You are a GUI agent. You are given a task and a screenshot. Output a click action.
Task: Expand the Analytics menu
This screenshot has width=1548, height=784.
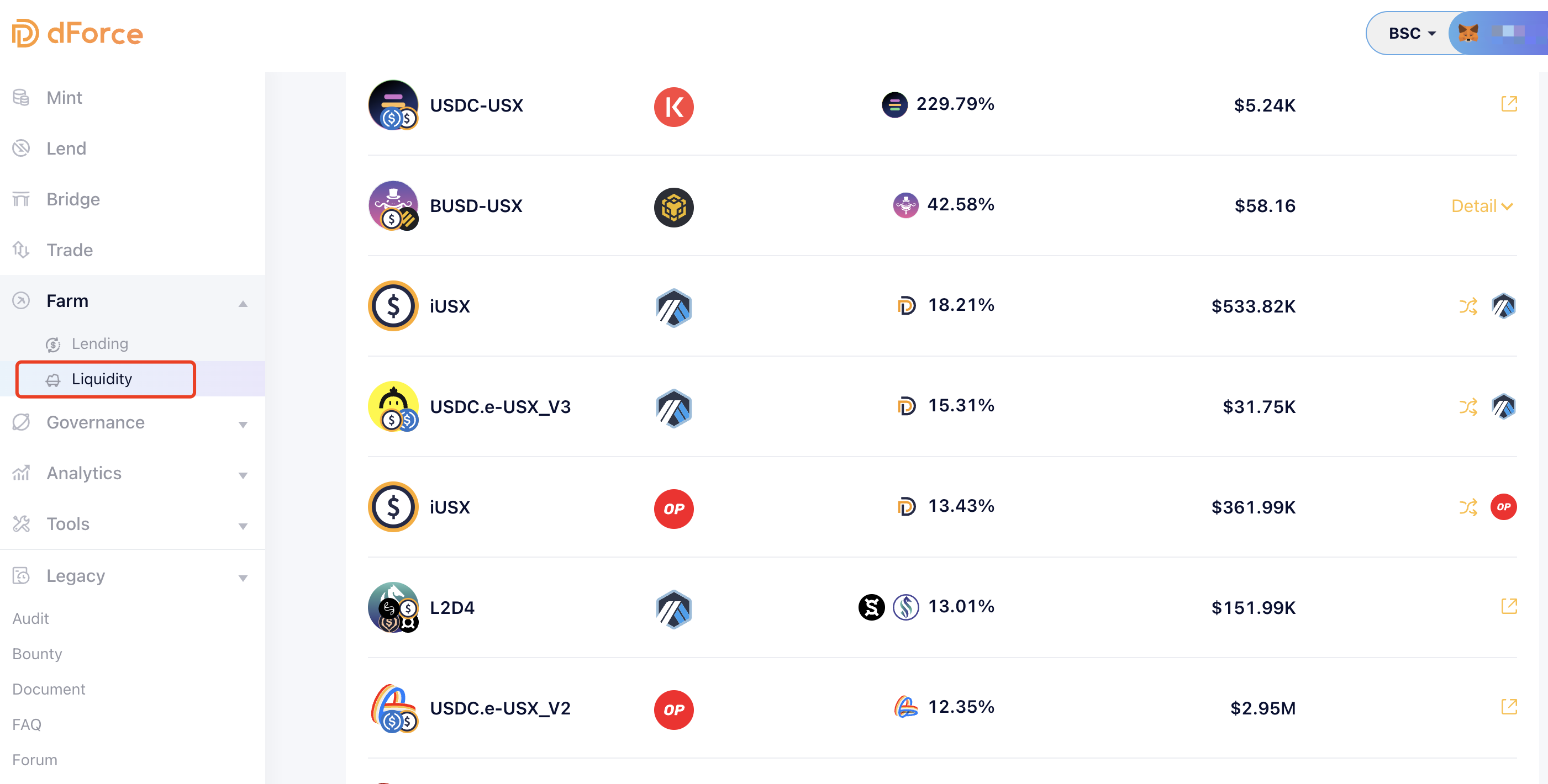pos(243,475)
